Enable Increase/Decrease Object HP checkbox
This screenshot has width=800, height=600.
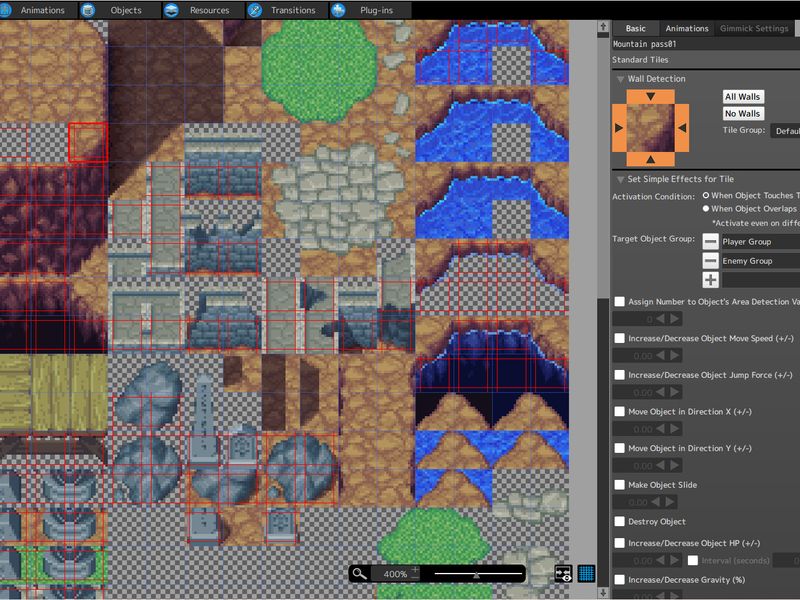click(619, 543)
